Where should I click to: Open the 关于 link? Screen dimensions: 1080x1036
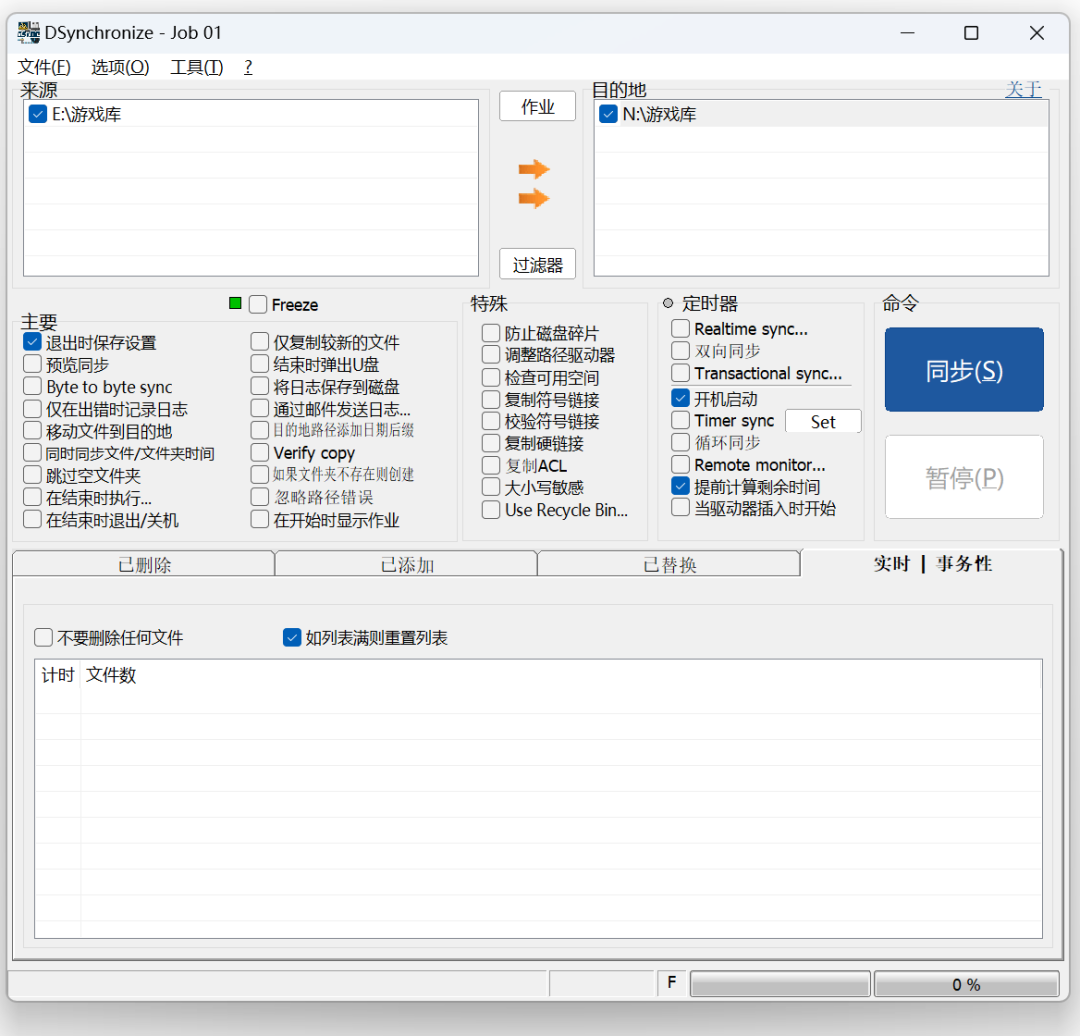click(x=1023, y=89)
